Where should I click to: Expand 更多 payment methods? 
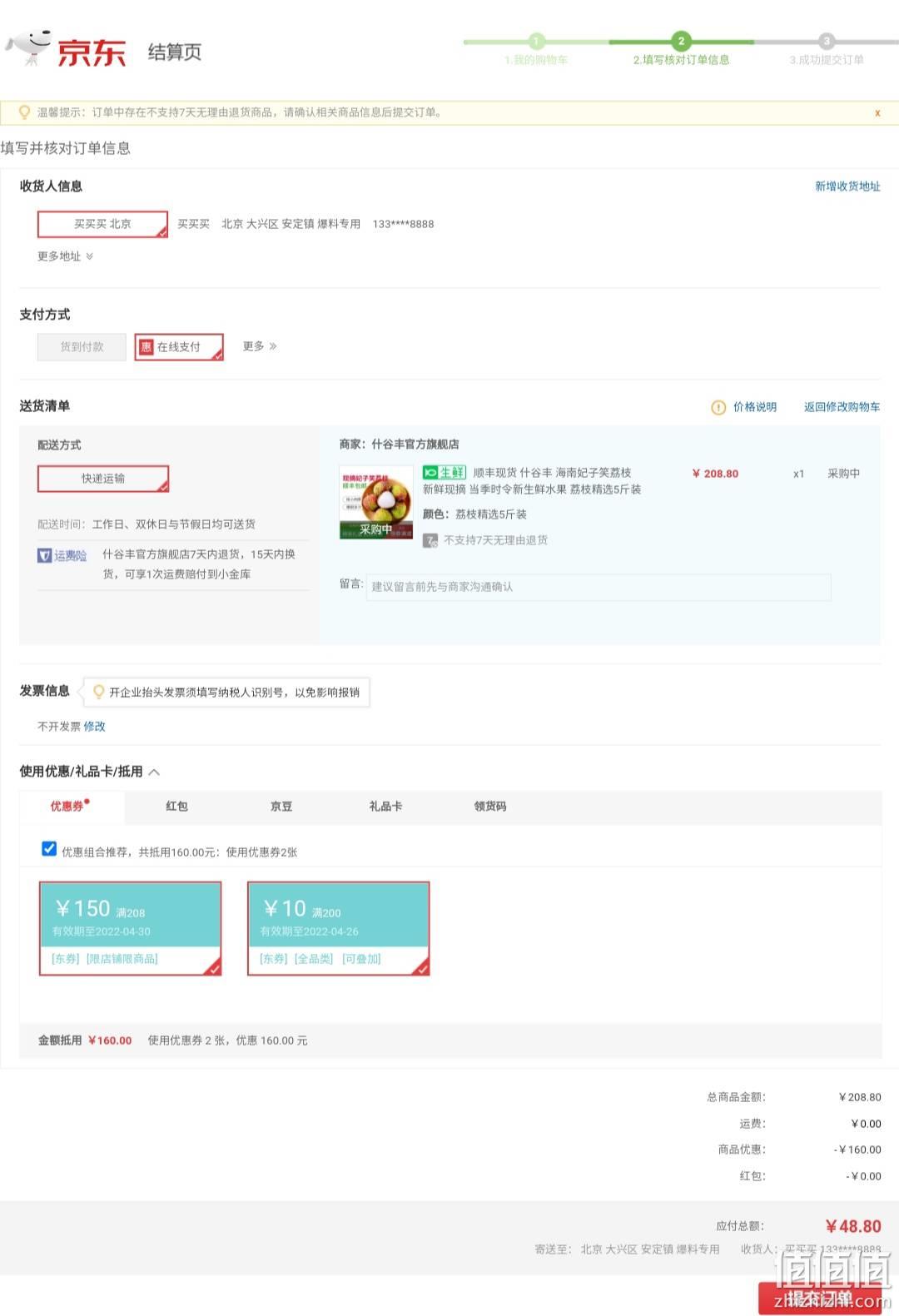260,346
